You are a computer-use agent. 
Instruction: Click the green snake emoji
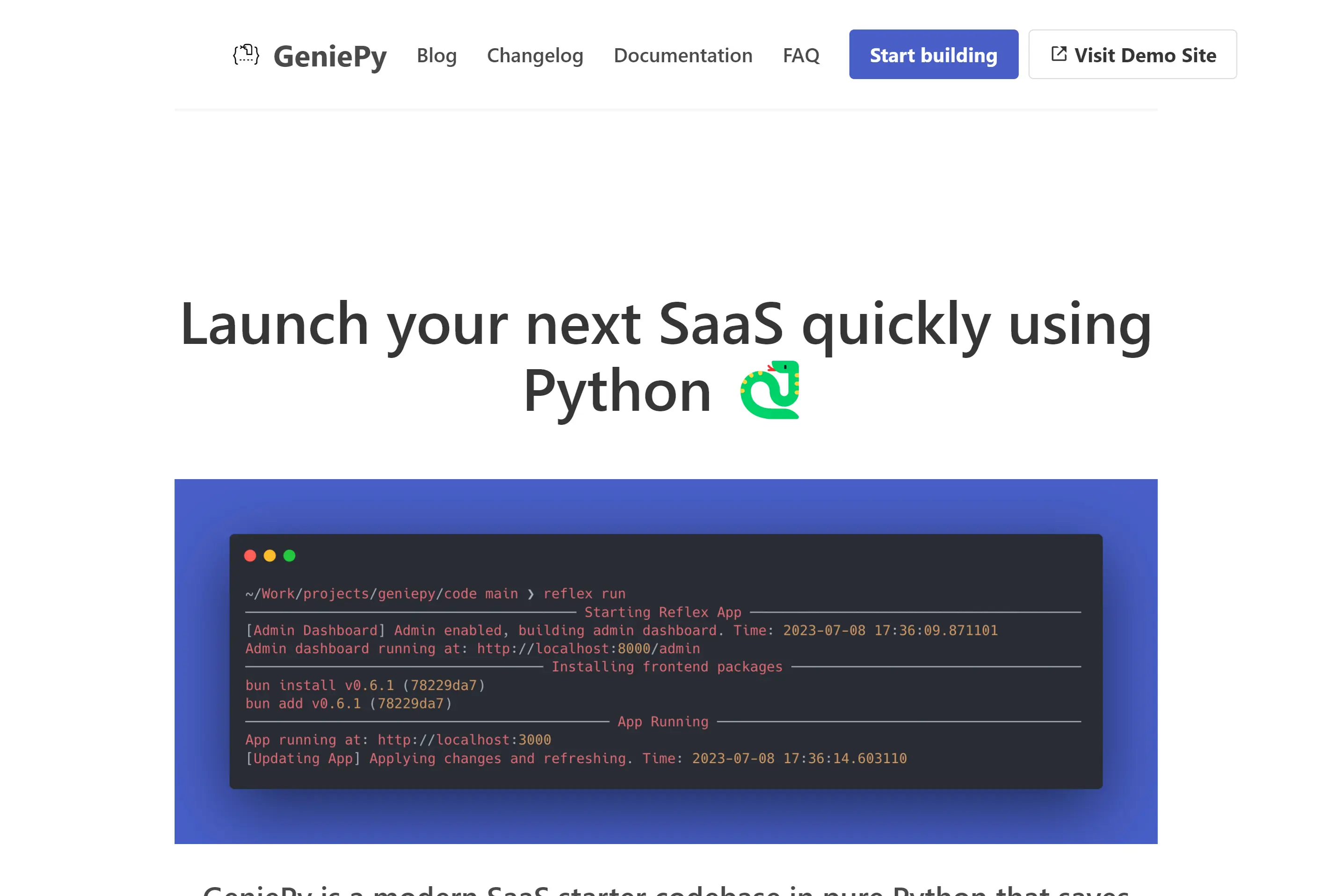point(770,390)
